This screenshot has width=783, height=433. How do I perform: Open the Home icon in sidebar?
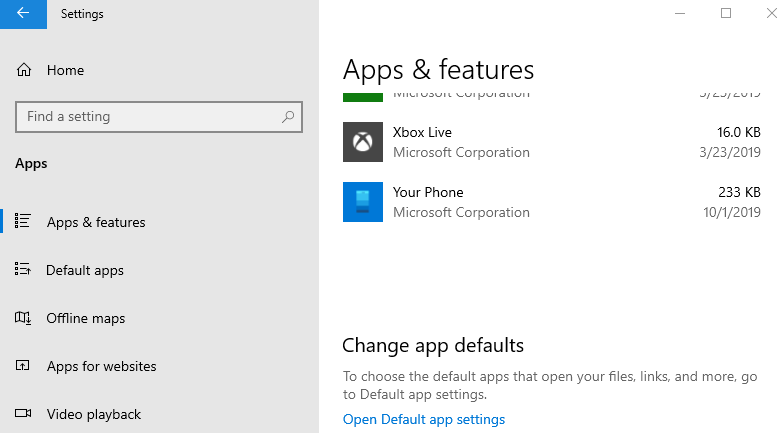tap(23, 70)
